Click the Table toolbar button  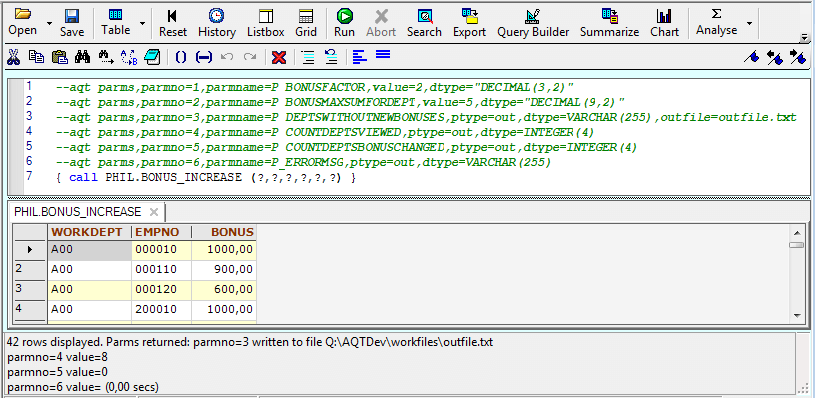(x=115, y=22)
